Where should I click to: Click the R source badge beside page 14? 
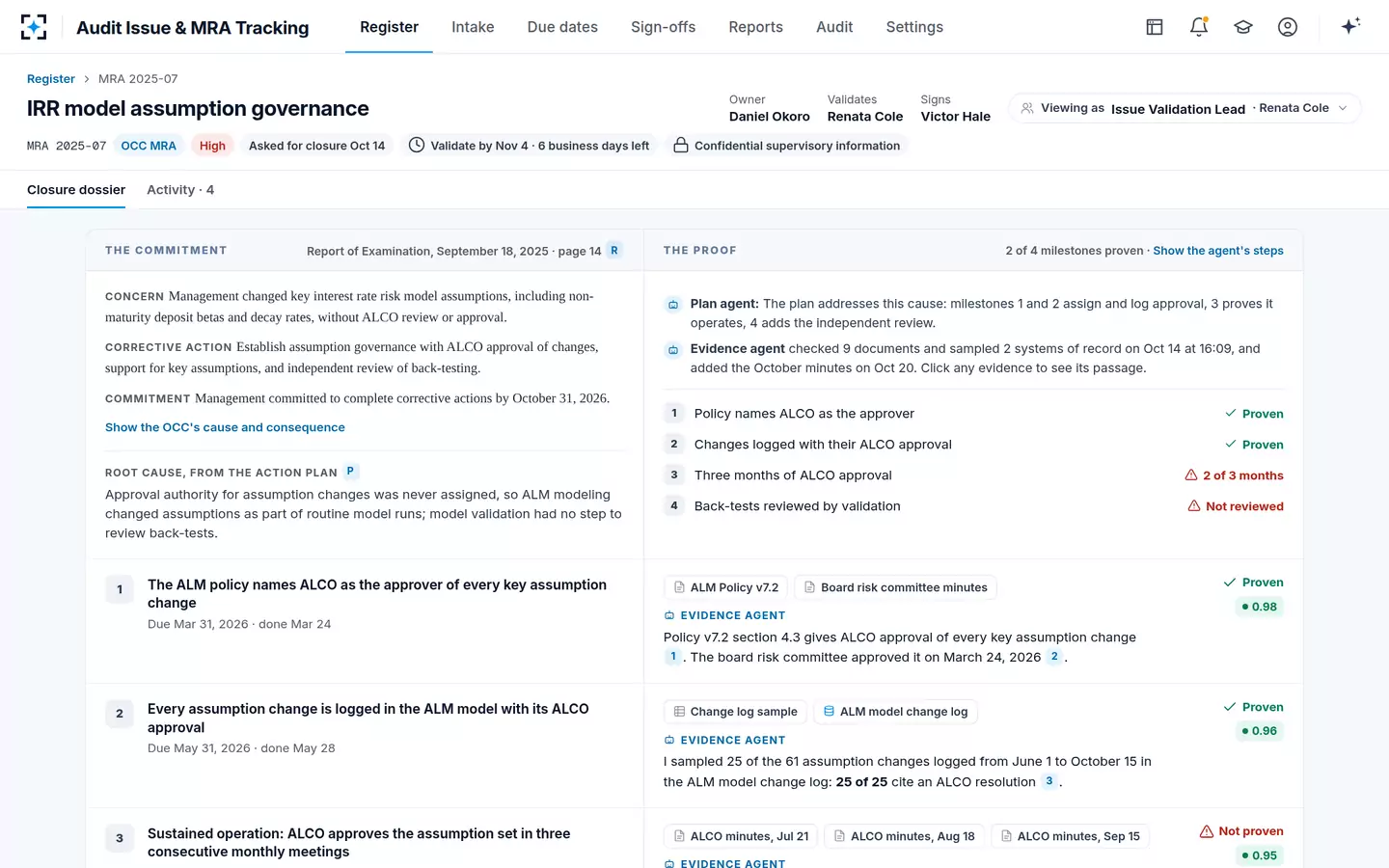tap(614, 251)
